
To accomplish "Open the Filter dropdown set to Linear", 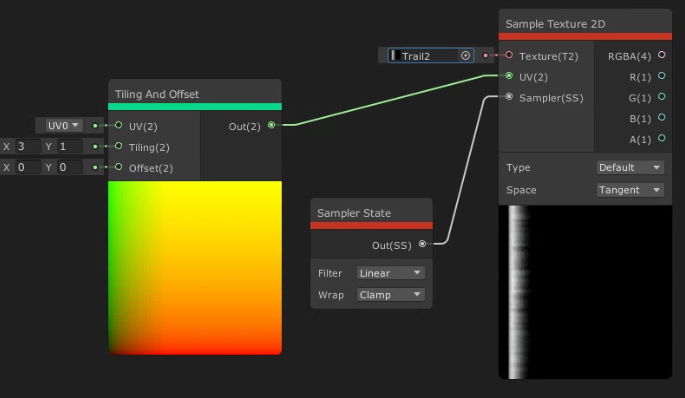I will [391, 273].
